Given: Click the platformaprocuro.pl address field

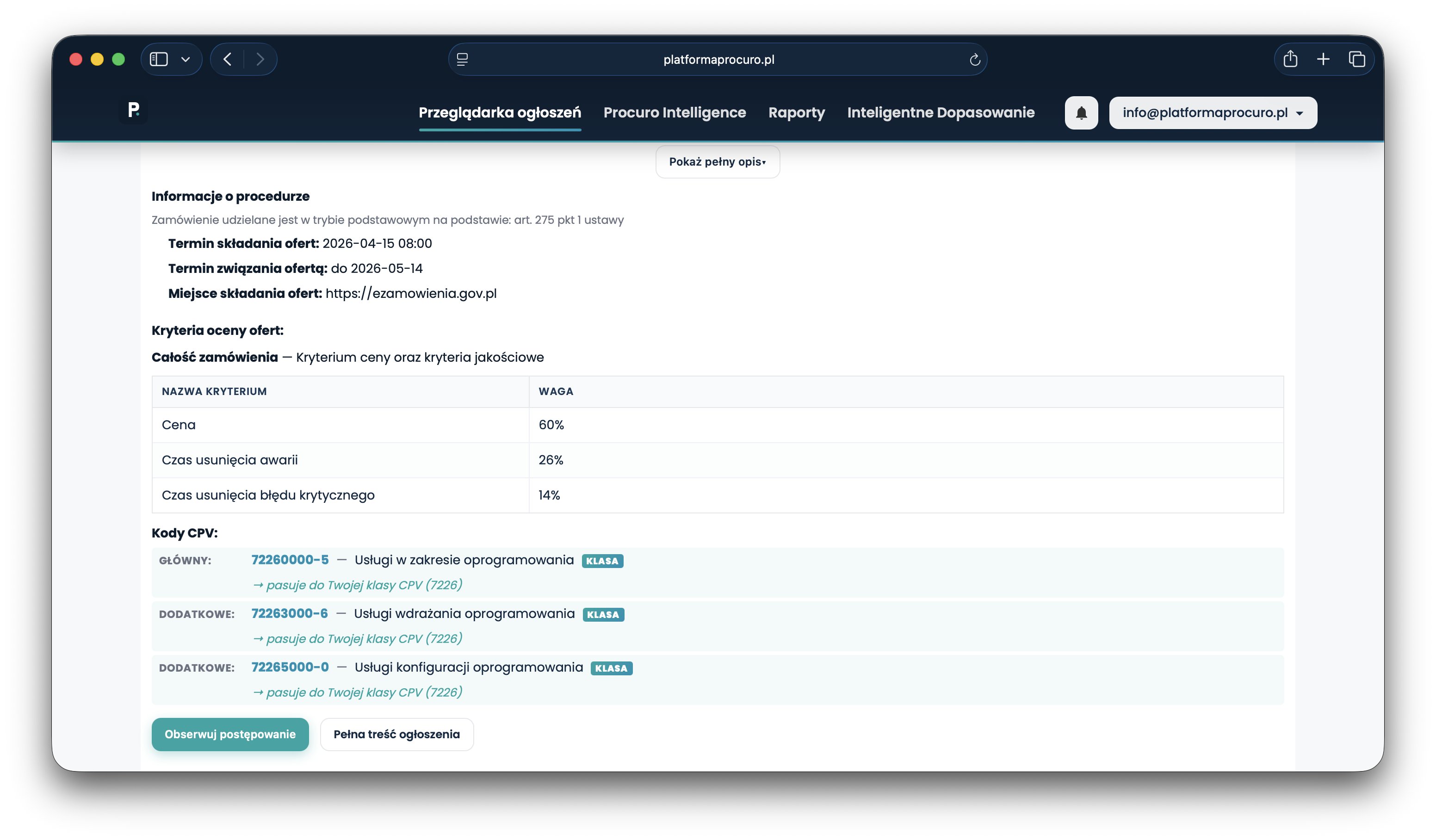Looking at the screenshot, I should [718, 59].
